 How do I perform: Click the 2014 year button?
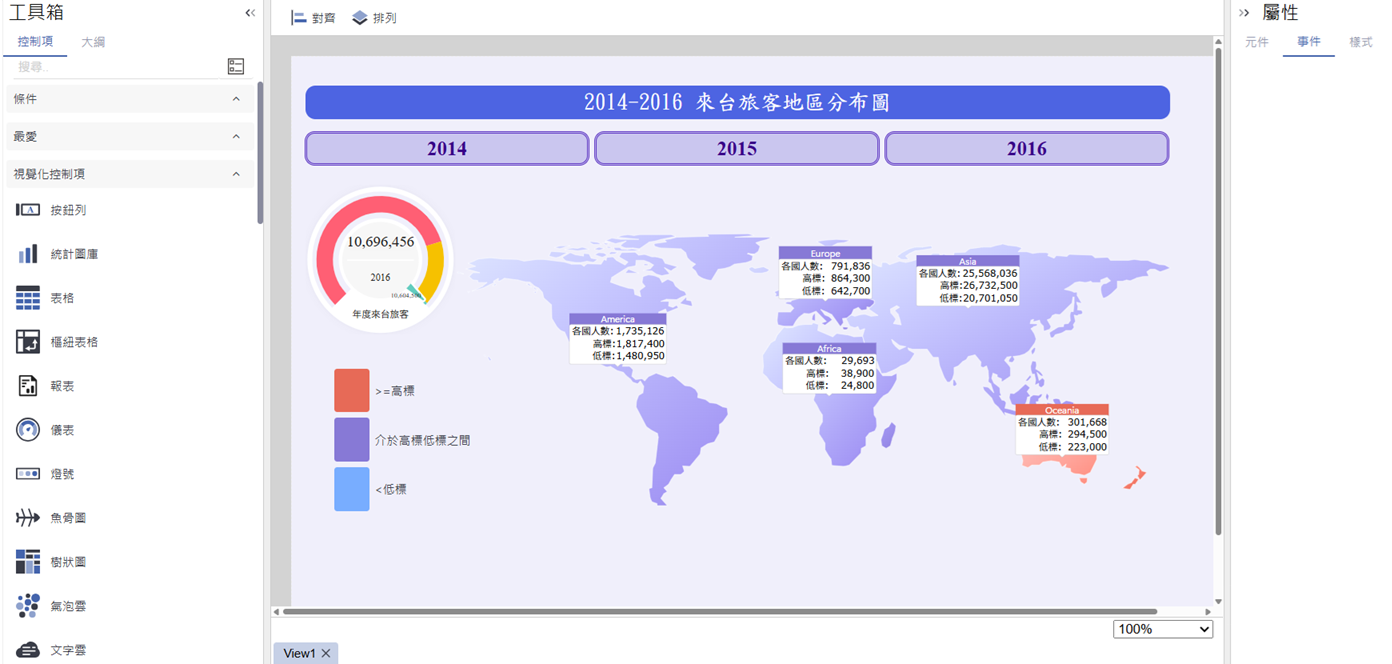447,149
